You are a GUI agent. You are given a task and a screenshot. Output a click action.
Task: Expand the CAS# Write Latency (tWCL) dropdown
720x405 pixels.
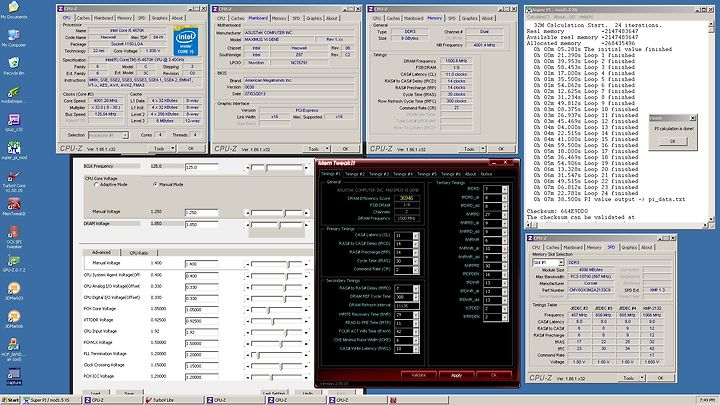[416, 349]
